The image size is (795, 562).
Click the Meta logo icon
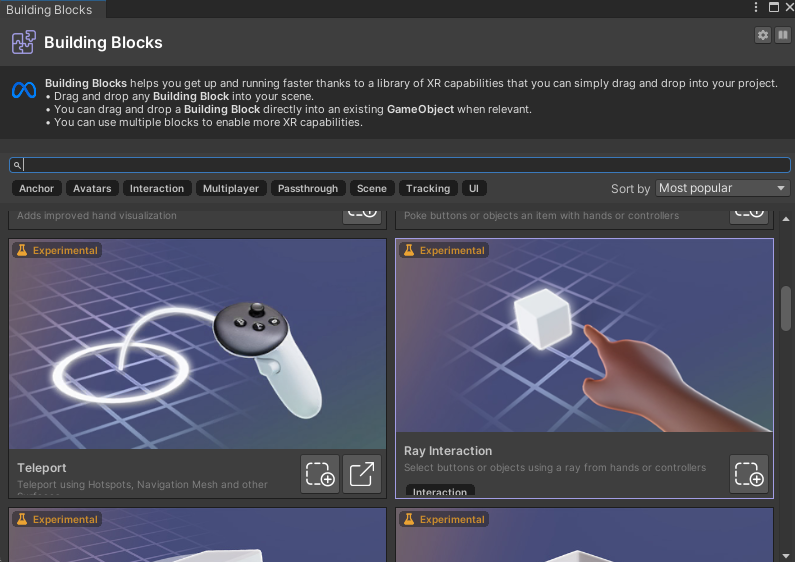pyautogui.click(x=24, y=90)
